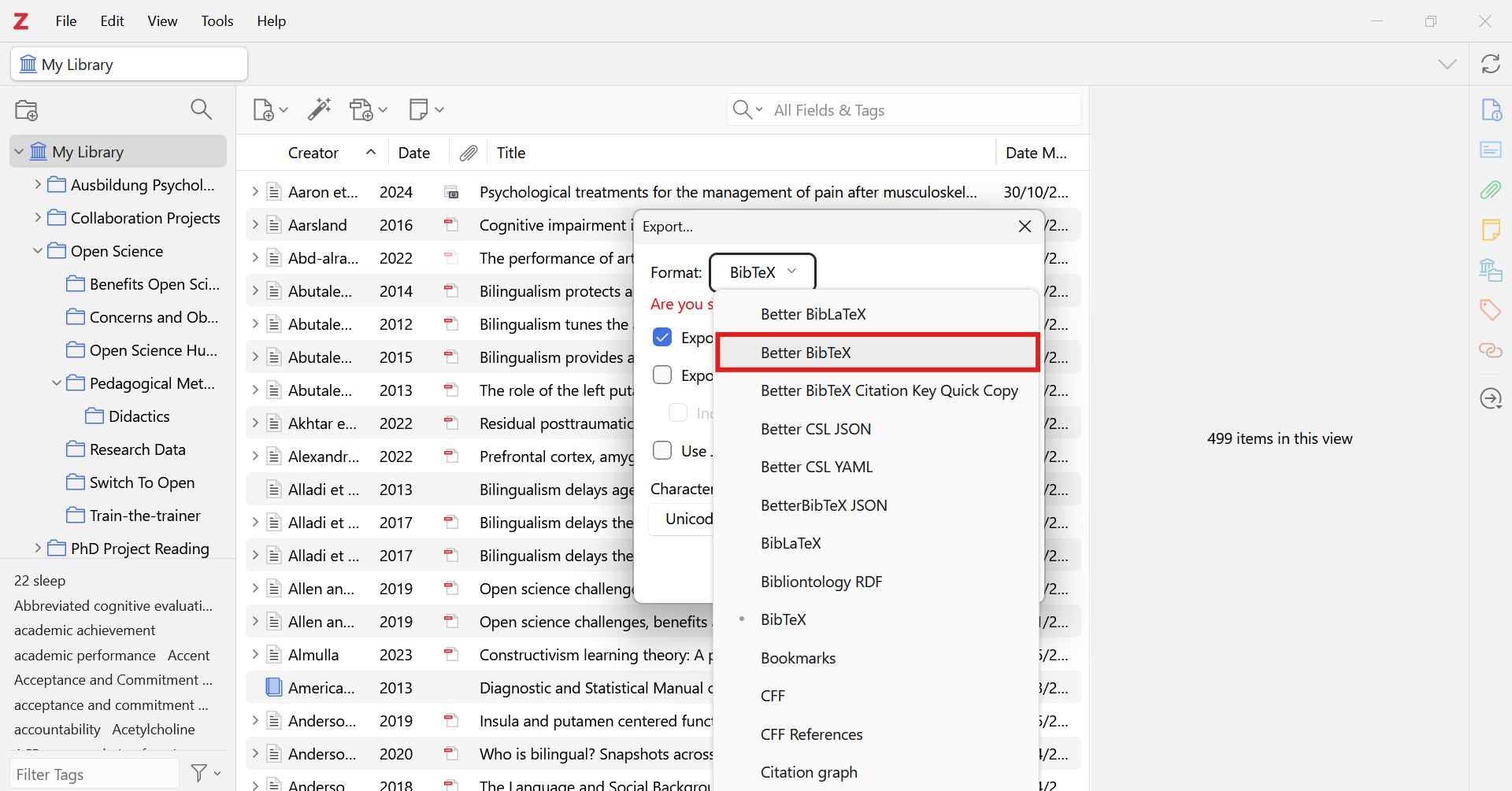The width and height of the screenshot is (1512, 791).
Task: Click the attachment paperclip column header
Action: pyautogui.click(x=469, y=153)
